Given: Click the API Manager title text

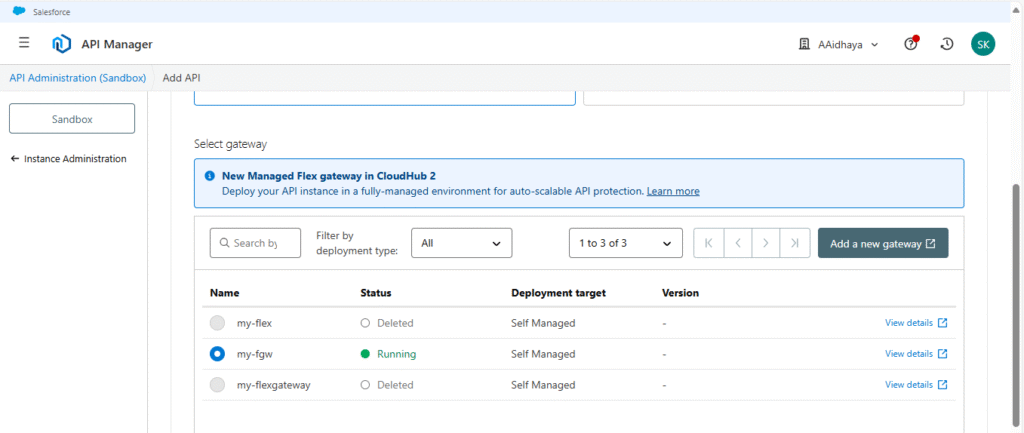Looking at the screenshot, I should coord(117,44).
